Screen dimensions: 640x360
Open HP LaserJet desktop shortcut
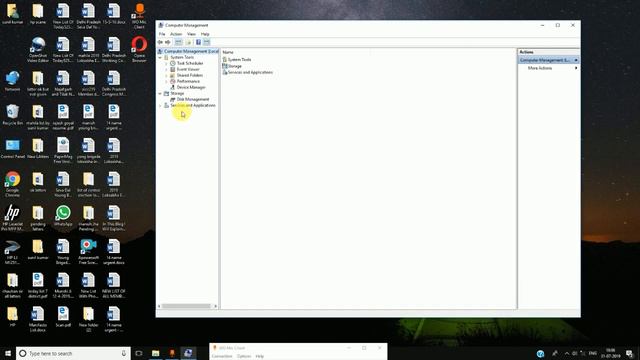(13, 218)
